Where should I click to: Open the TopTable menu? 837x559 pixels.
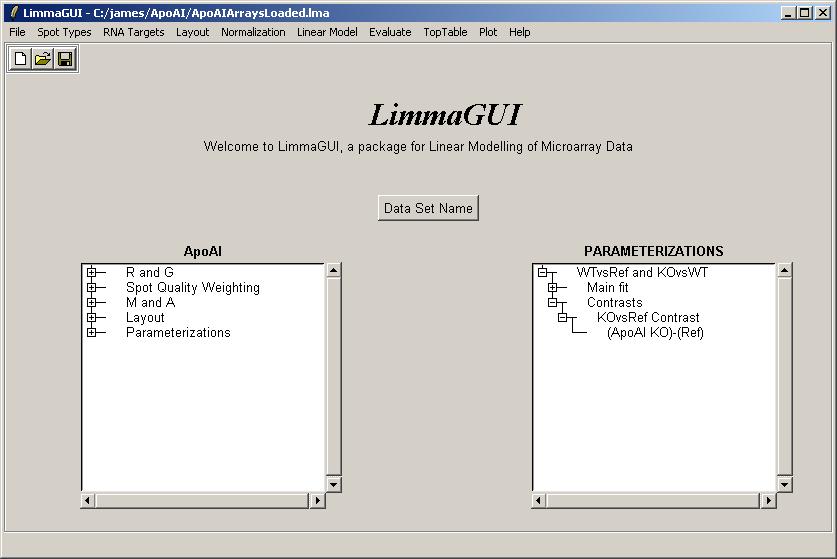point(445,32)
